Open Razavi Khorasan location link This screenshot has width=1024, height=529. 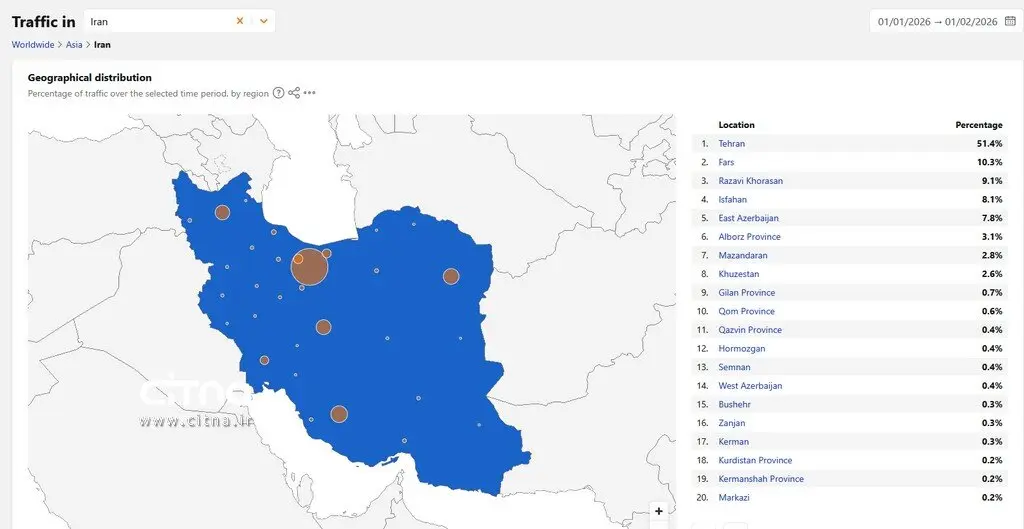point(750,181)
